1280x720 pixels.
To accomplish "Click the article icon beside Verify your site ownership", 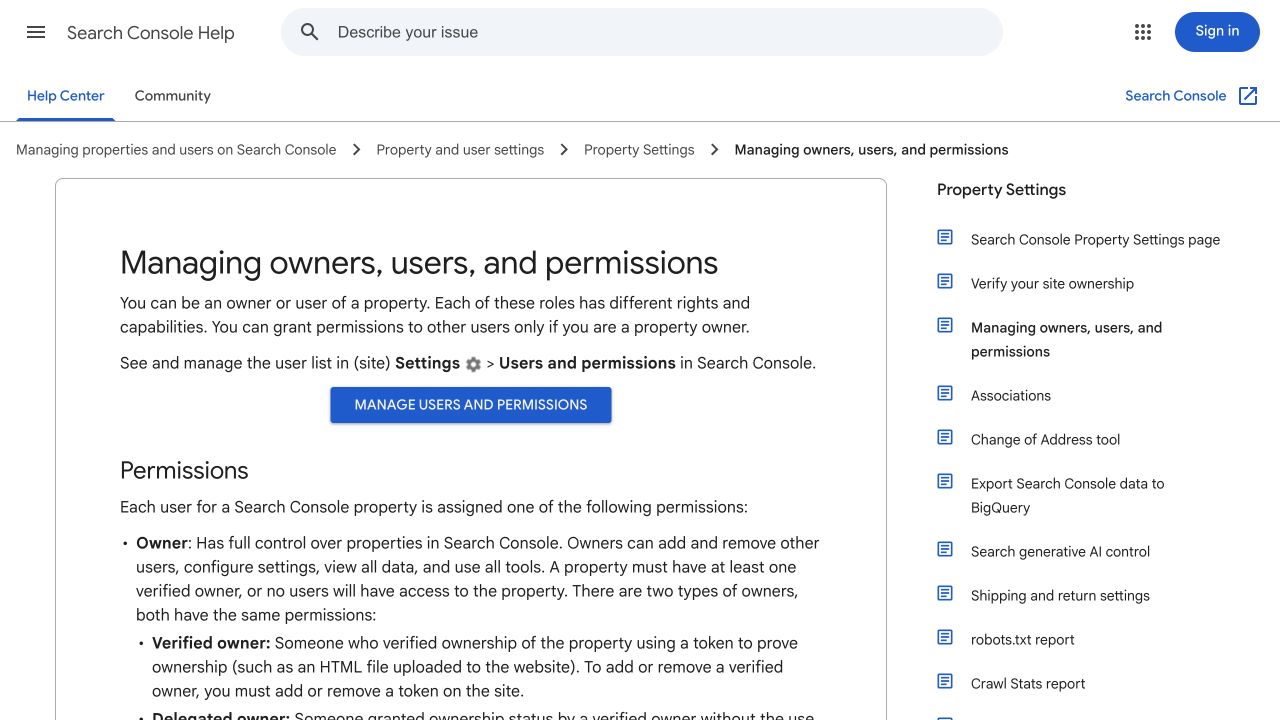I will pos(945,281).
